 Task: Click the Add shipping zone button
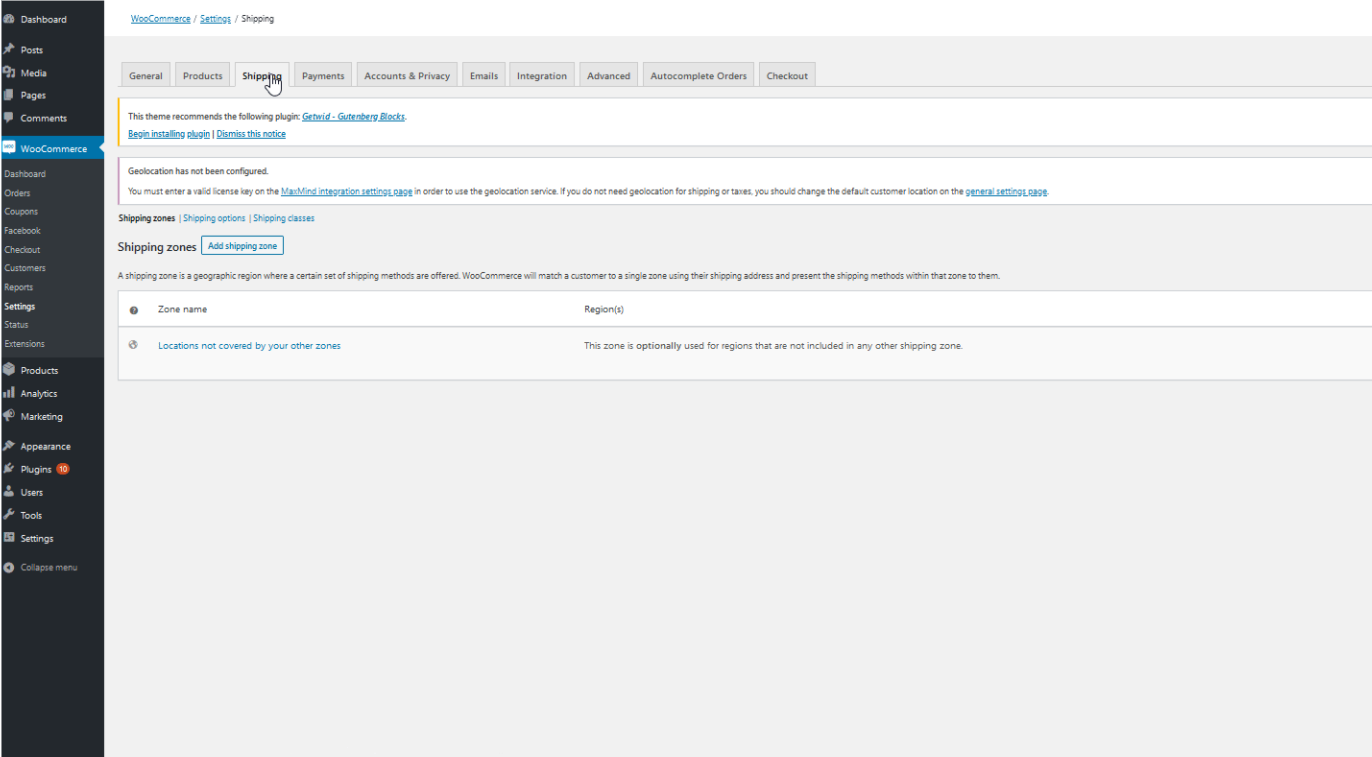click(x=243, y=246)
